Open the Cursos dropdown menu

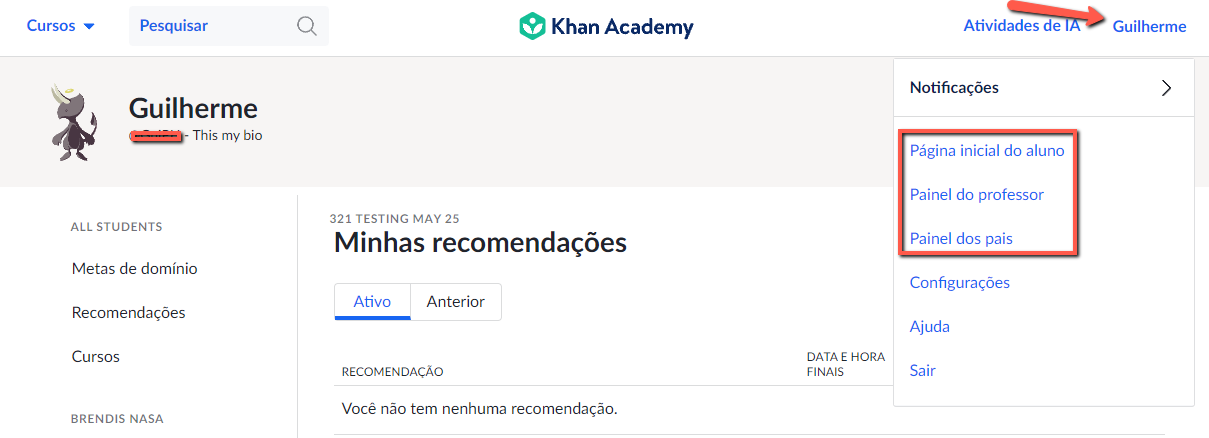coord(61,26)
